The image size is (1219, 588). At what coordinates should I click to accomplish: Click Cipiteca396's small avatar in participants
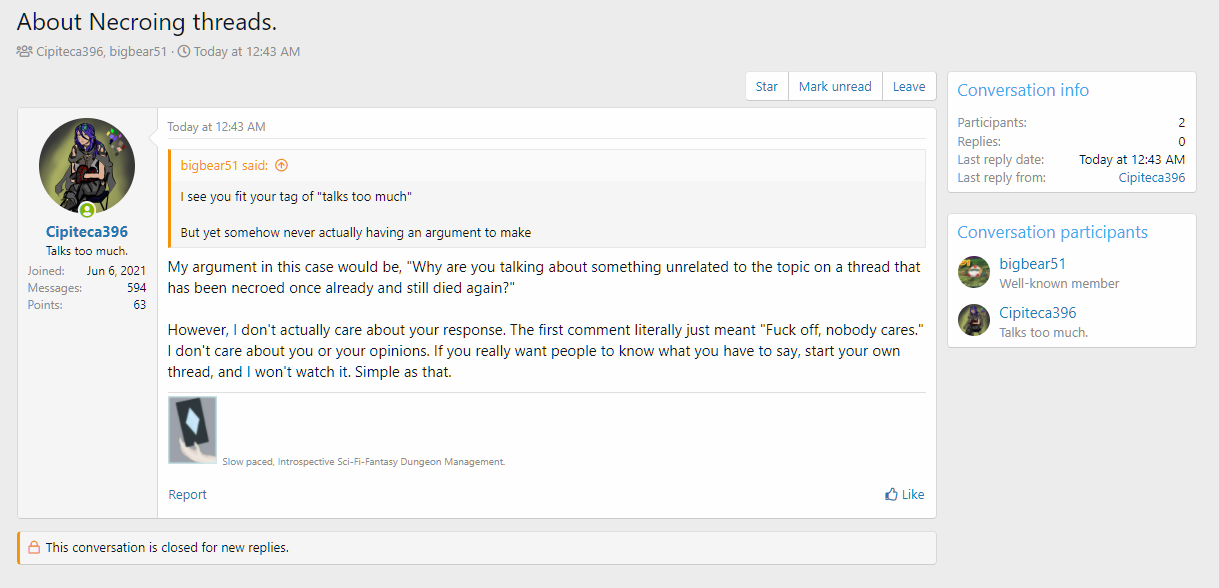click(973, 321)
